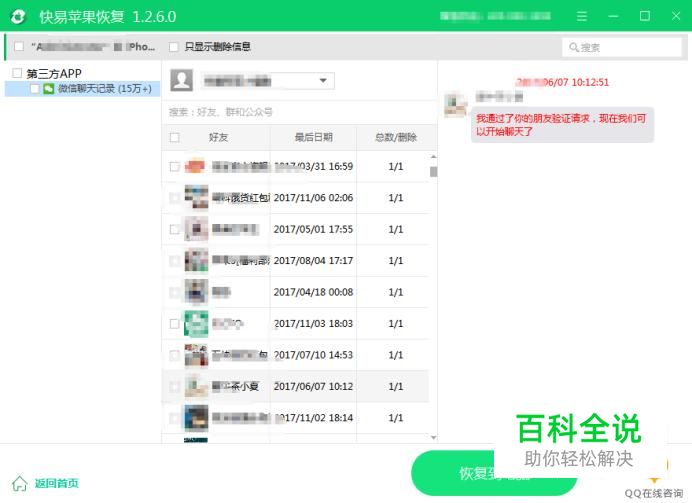
Task: Click the green 恢复 button
Action: [494, 473]
